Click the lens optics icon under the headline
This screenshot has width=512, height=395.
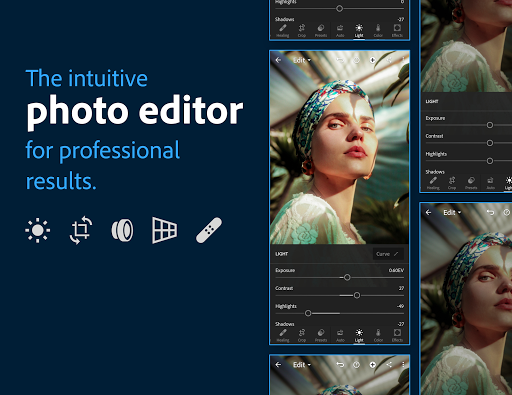coord(122,230)
